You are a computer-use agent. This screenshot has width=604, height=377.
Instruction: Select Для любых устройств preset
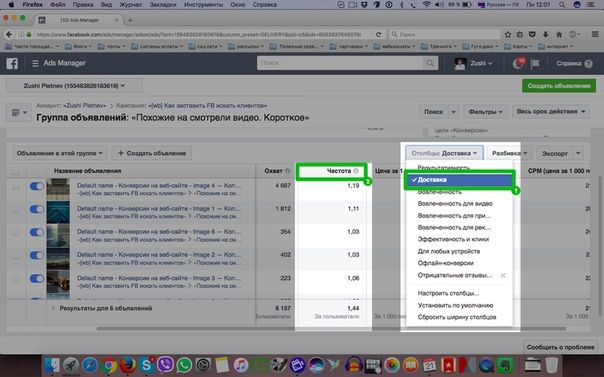pos(449,251)
